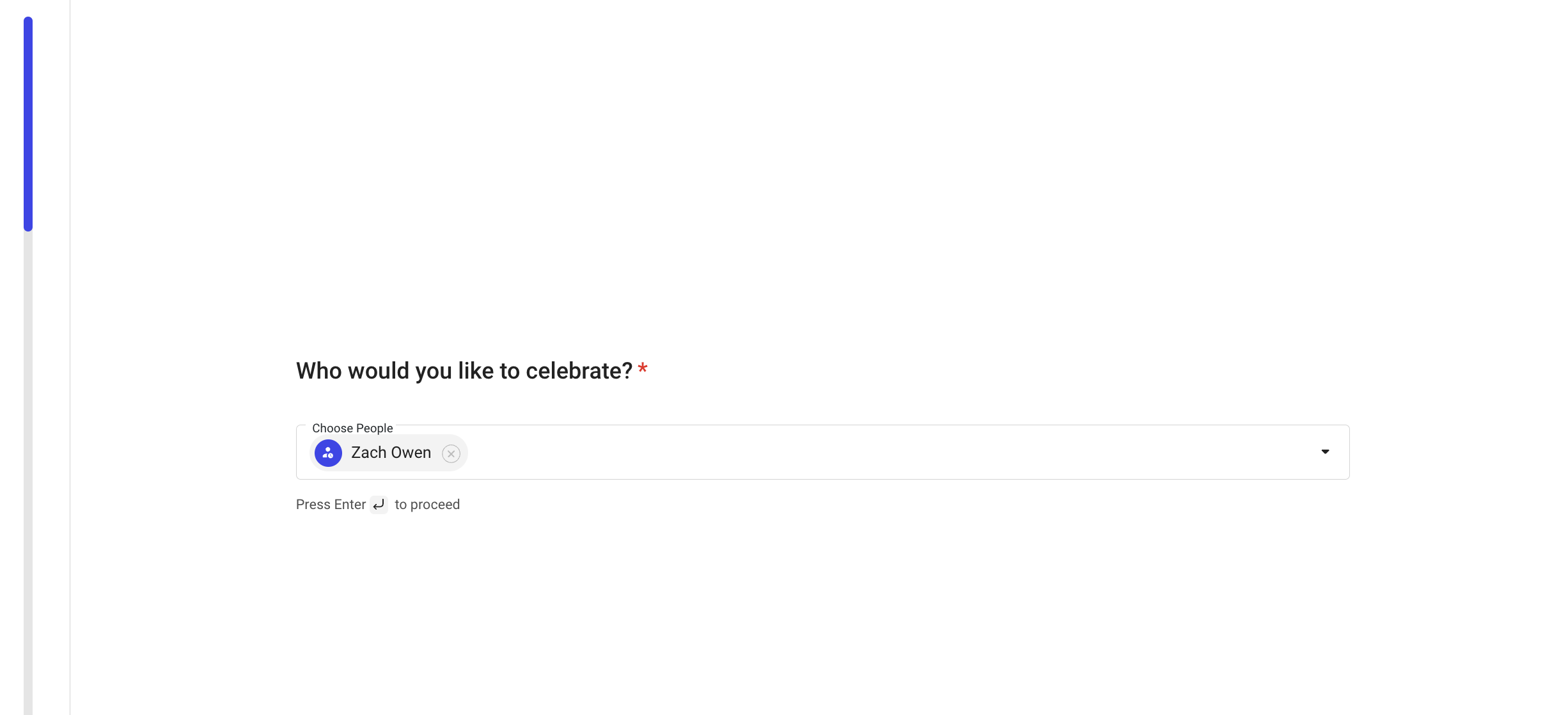Remove Zach Owen using the chip's X icon
Screen dimensions: 1568x715
451,453
